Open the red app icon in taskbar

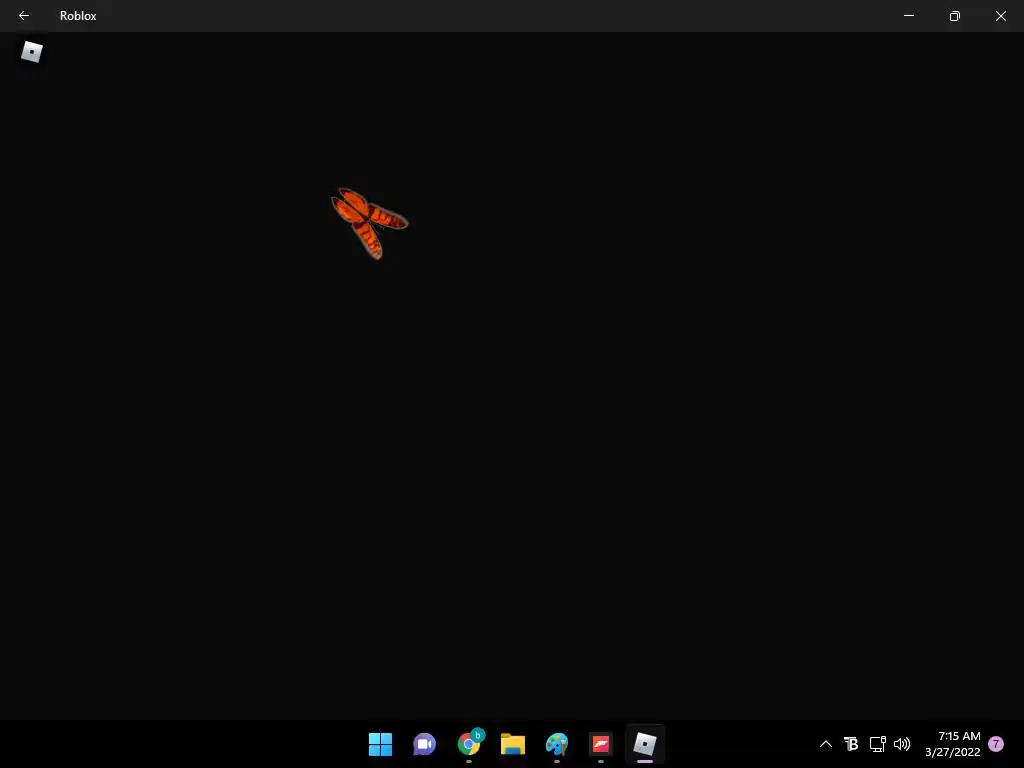point(601,744)
